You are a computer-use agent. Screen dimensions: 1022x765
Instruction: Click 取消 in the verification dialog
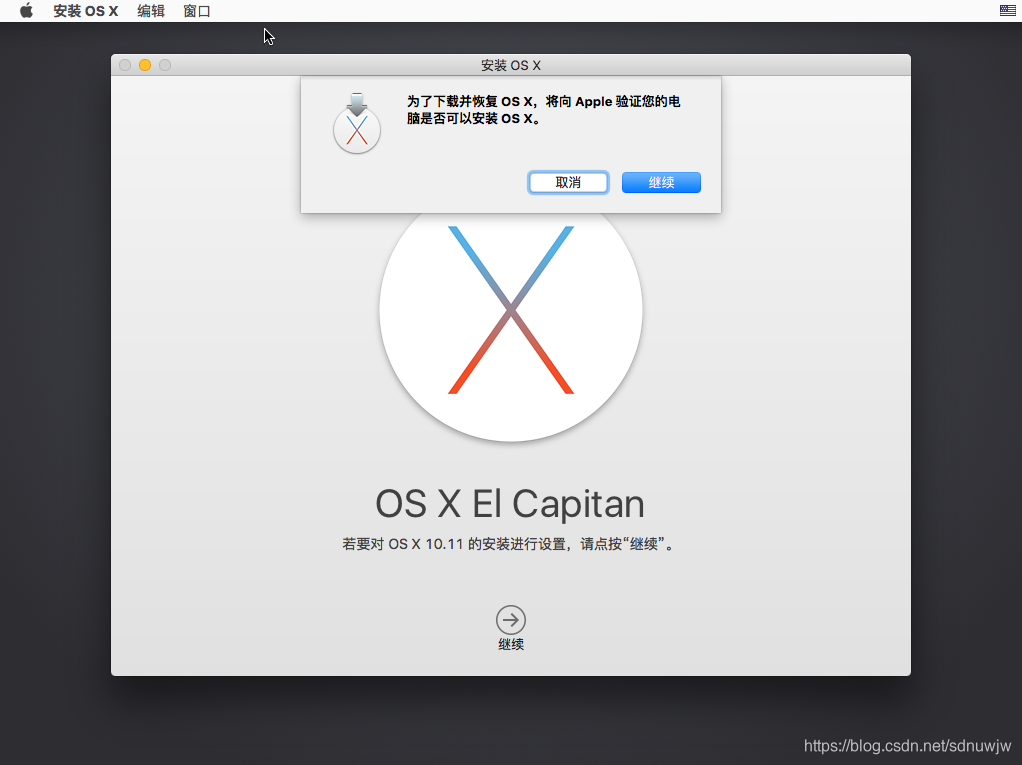tap(568, 182)
